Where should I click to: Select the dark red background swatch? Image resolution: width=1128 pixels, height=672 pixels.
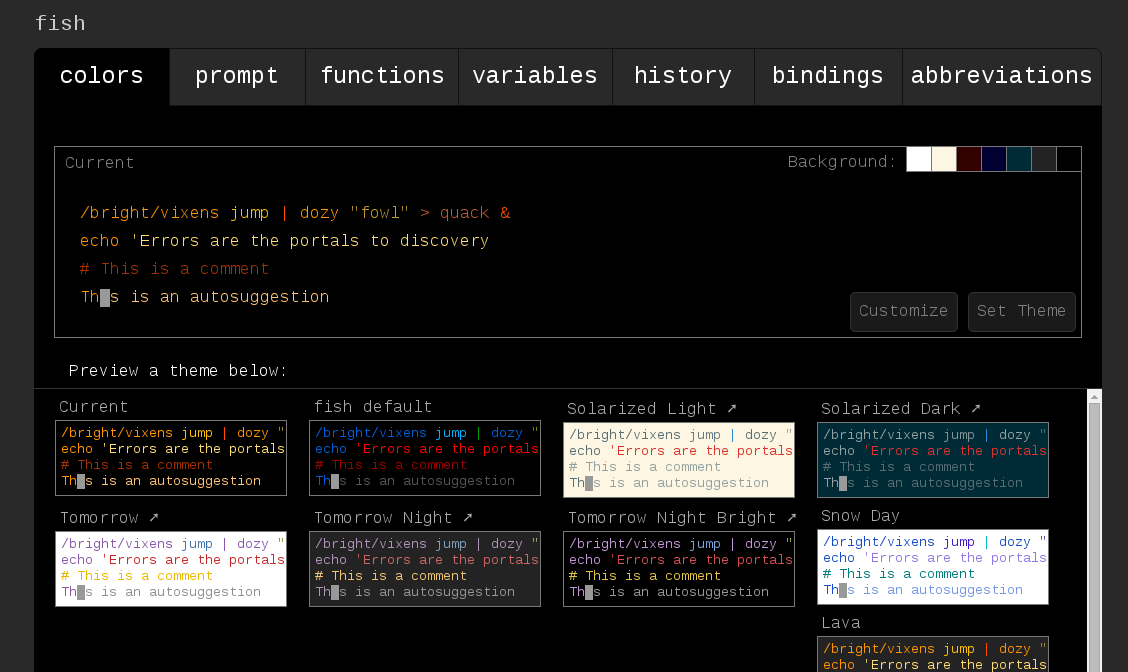pyautogui.click(x=969, y=159)
